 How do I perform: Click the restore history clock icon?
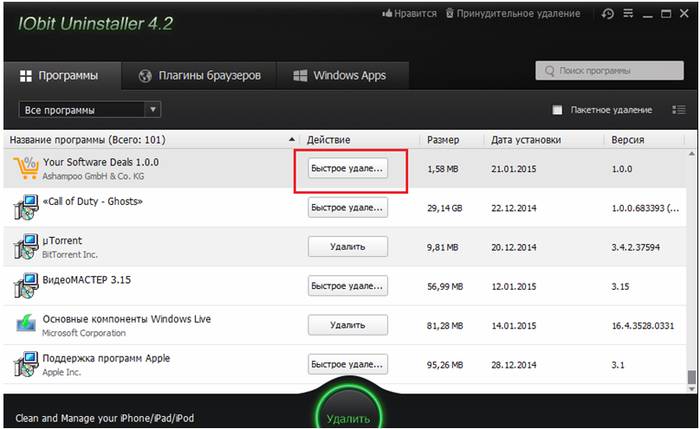(x=608, y=14)
